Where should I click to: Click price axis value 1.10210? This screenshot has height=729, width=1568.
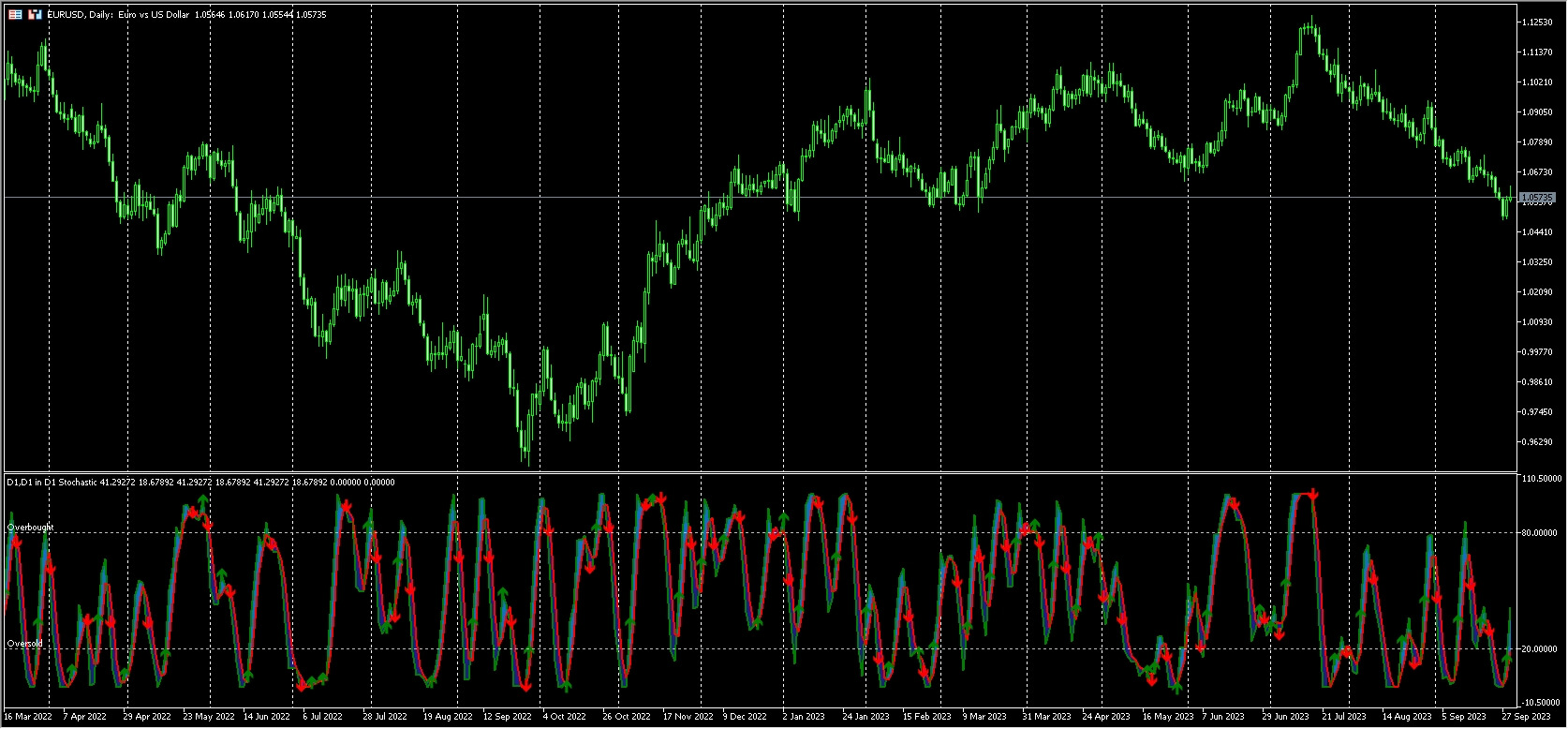pos(1537,82)
